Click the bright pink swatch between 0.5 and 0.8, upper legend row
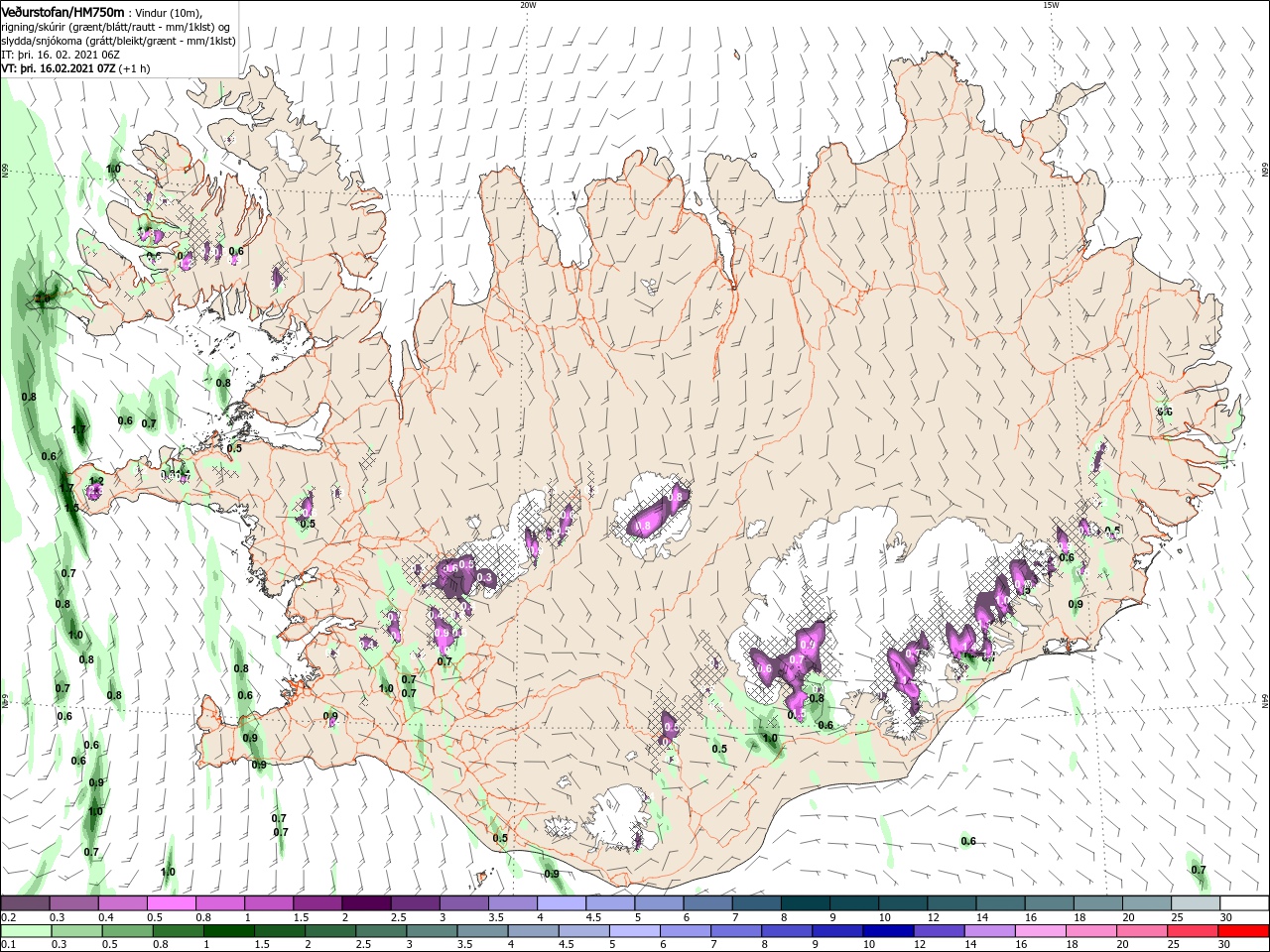Screen dimensions: 1270x952 click(171, 903)
